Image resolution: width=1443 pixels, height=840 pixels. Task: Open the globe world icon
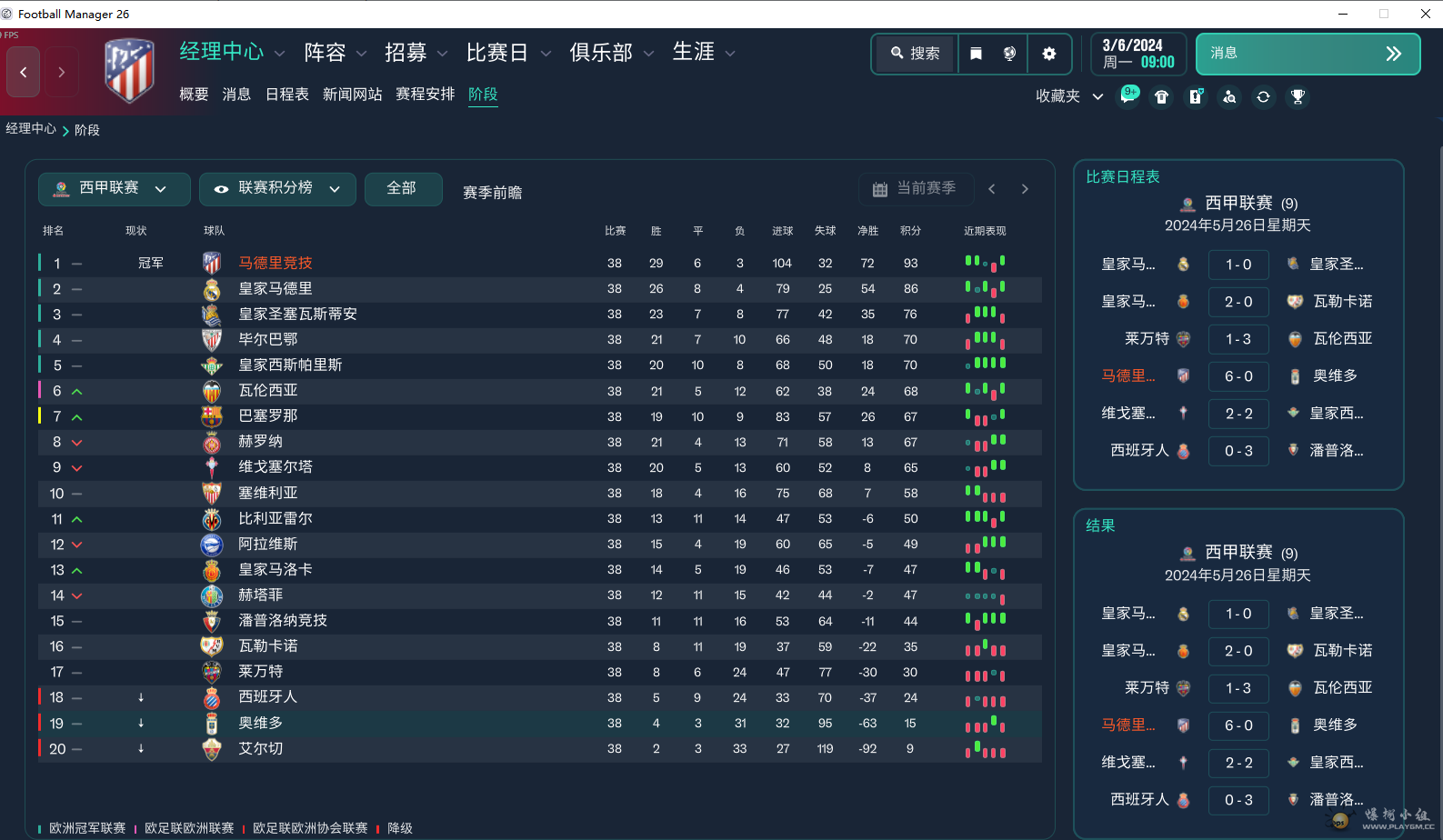[1009, 54]
